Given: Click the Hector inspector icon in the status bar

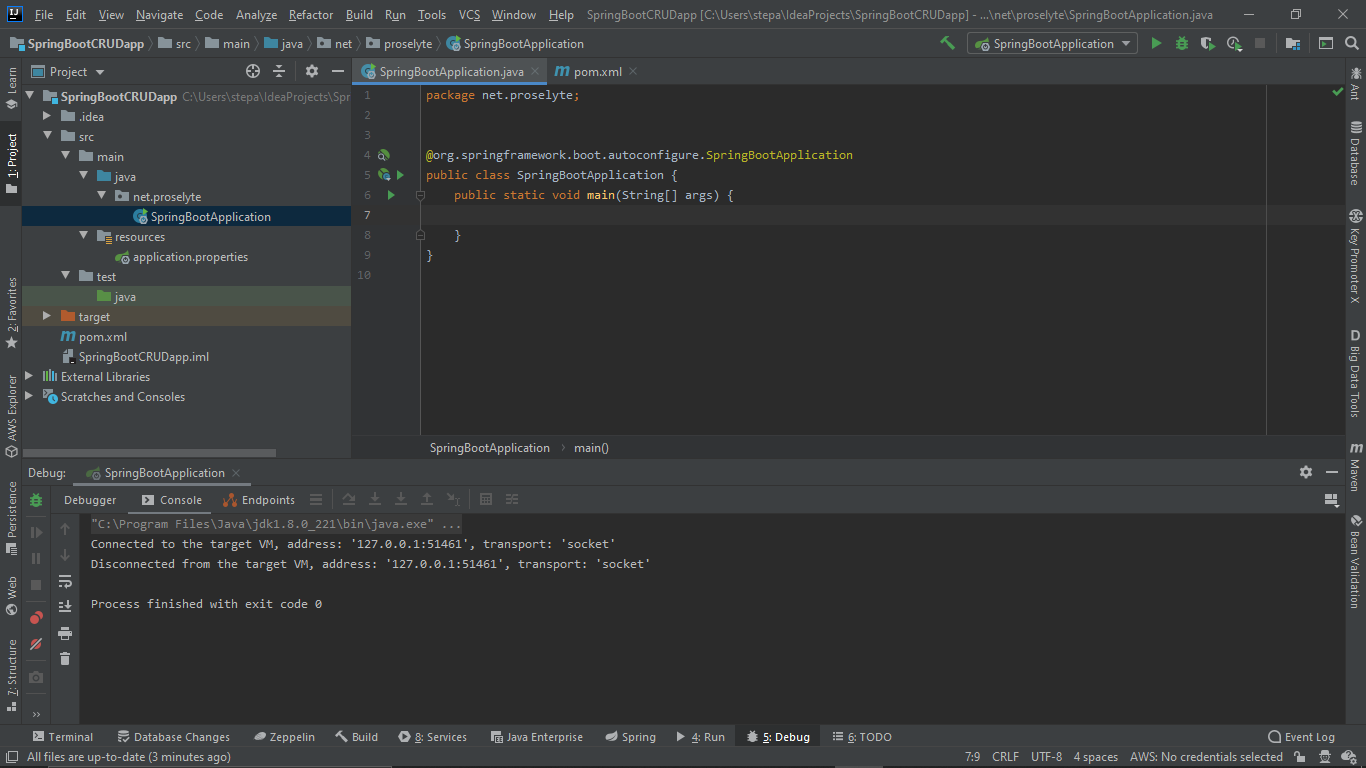Looking at the screenshot, I should [x=1325, y=757].
